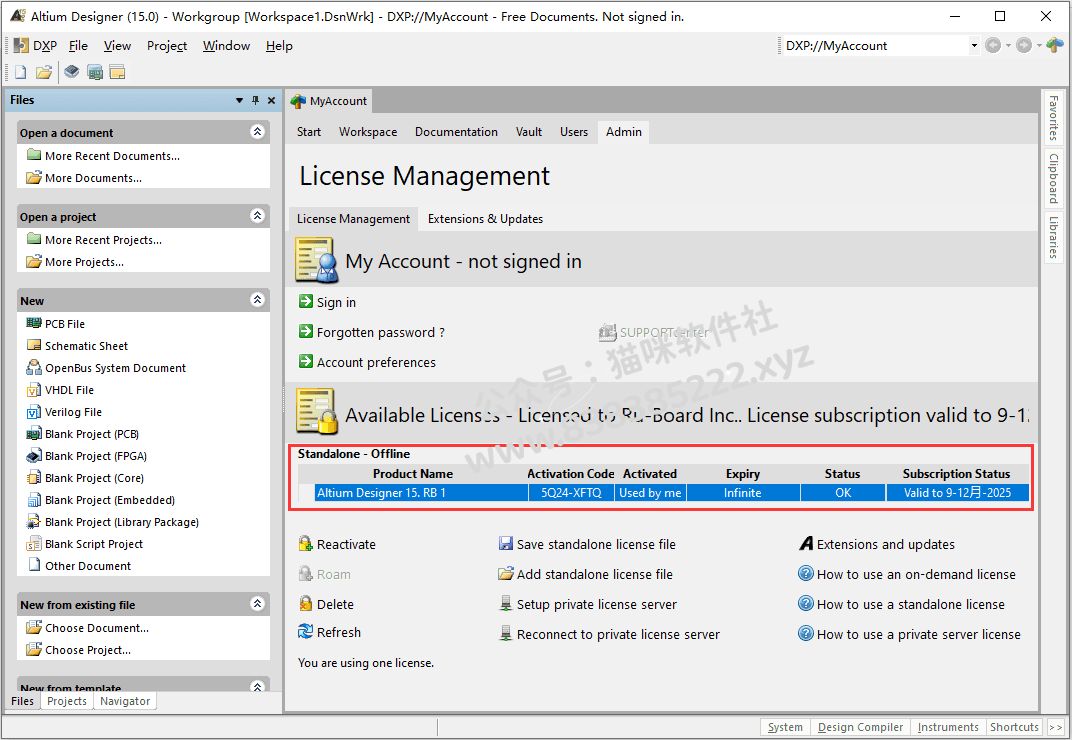The width and height of the screenshot is (1072, 740).
Task: Click the Forgotten password arrow icon
Action: [306, 332]
